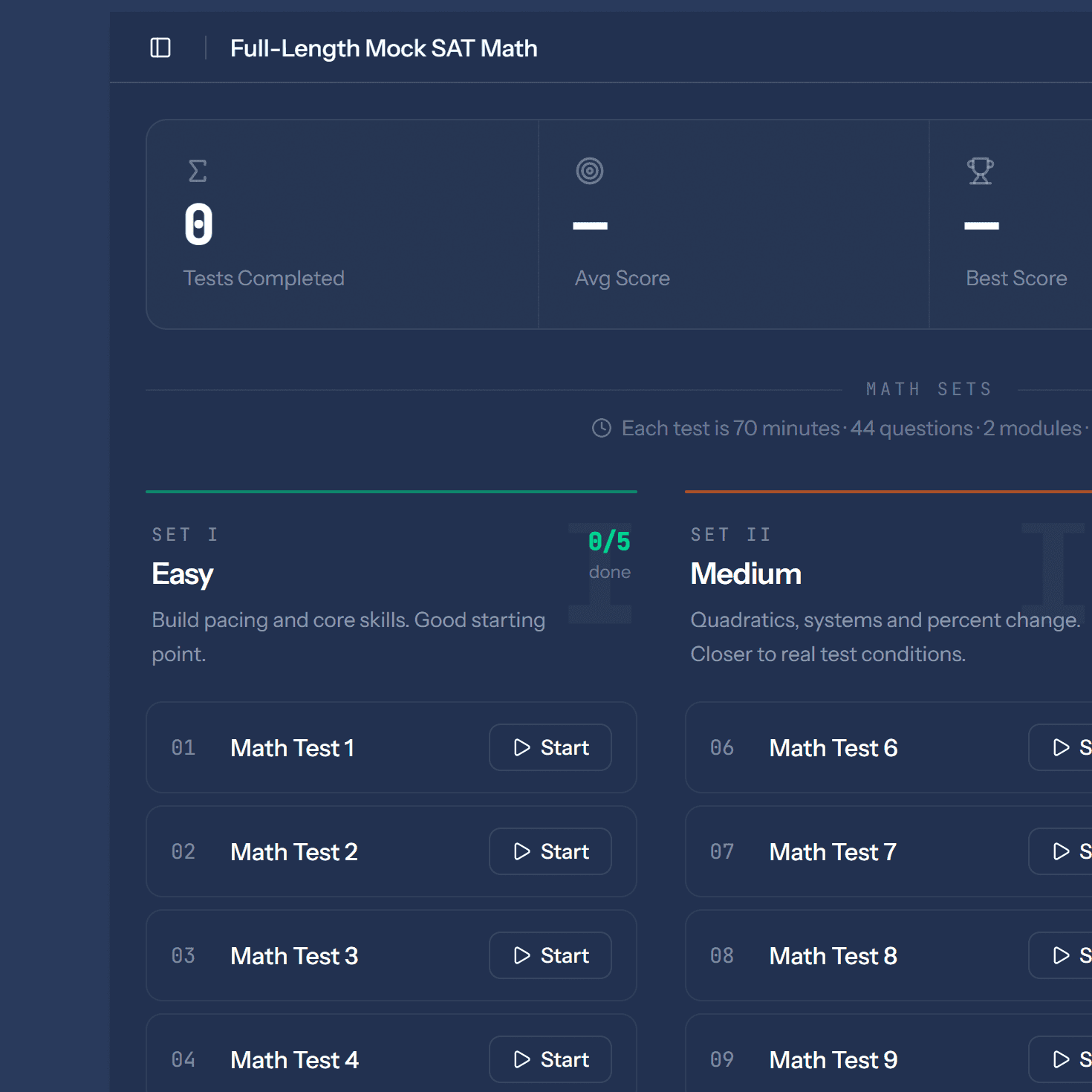Click the Best Score label
Viewport: 1092px width, 1092px height.
pyautogui.click(x=1016, y=278)
